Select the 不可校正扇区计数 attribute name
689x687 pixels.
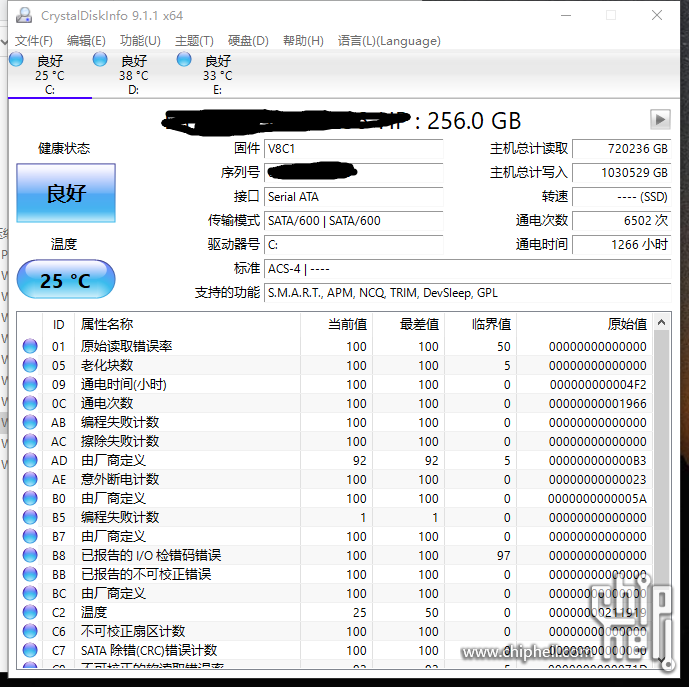pyautogui.click(x=133, y=631)
